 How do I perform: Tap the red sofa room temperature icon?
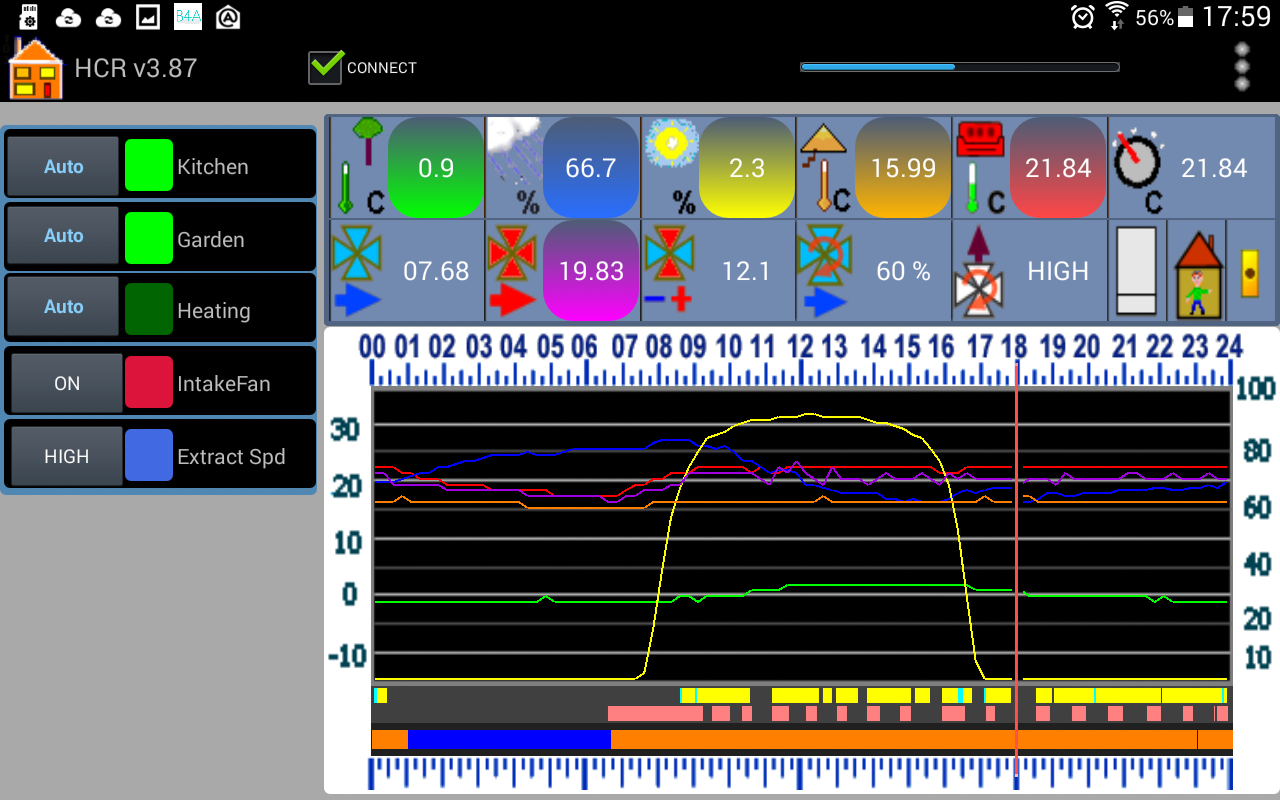980,166
